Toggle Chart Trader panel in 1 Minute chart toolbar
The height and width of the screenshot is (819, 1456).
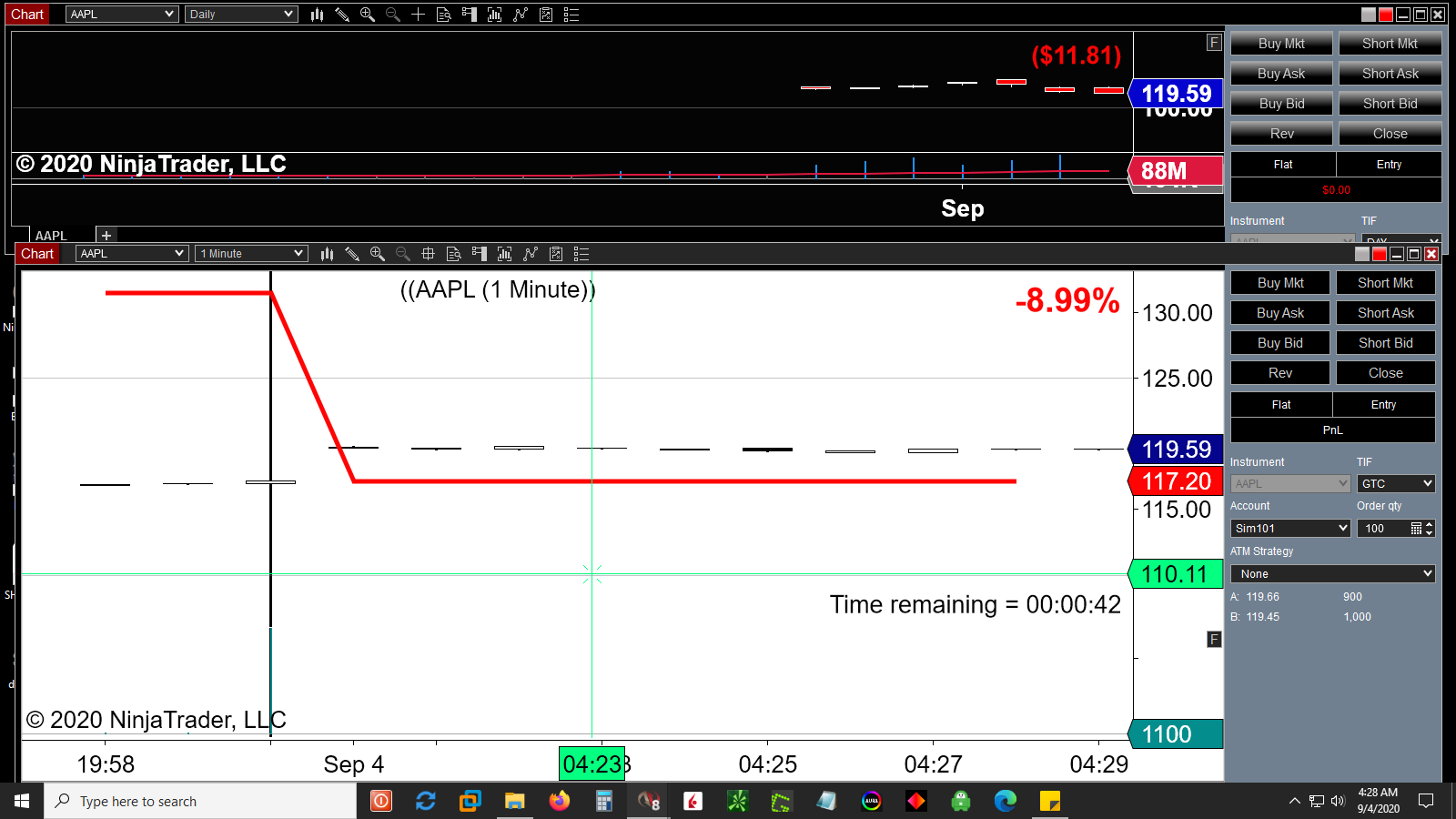pyautogui.click(x=480, y=254)
